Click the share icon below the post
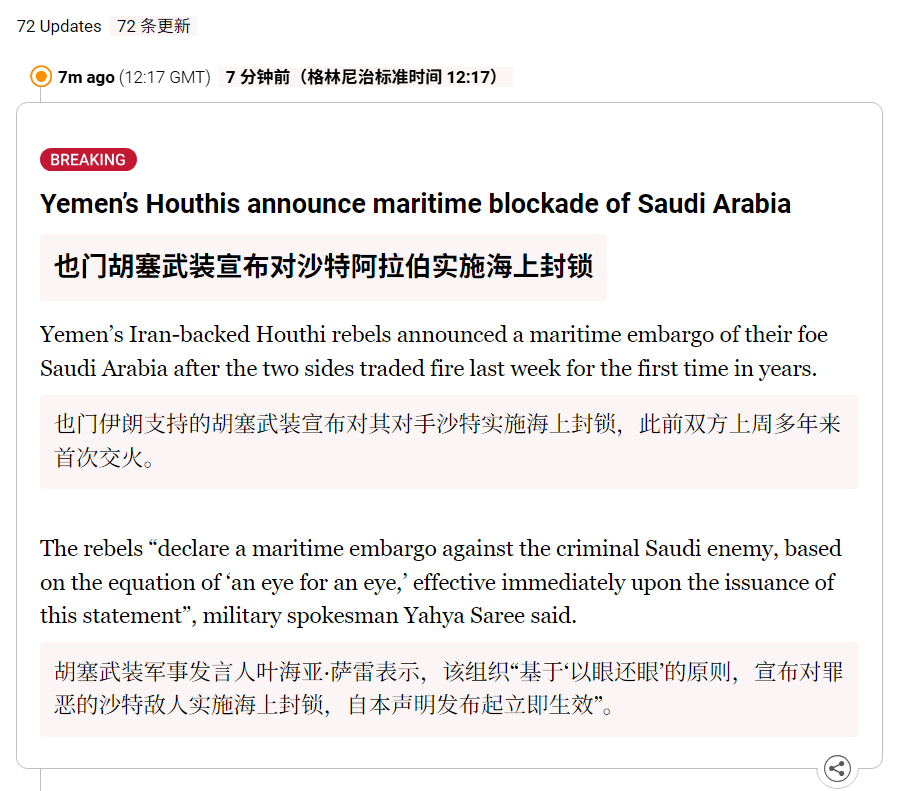 pyautogui.click(x=837, y=768)
